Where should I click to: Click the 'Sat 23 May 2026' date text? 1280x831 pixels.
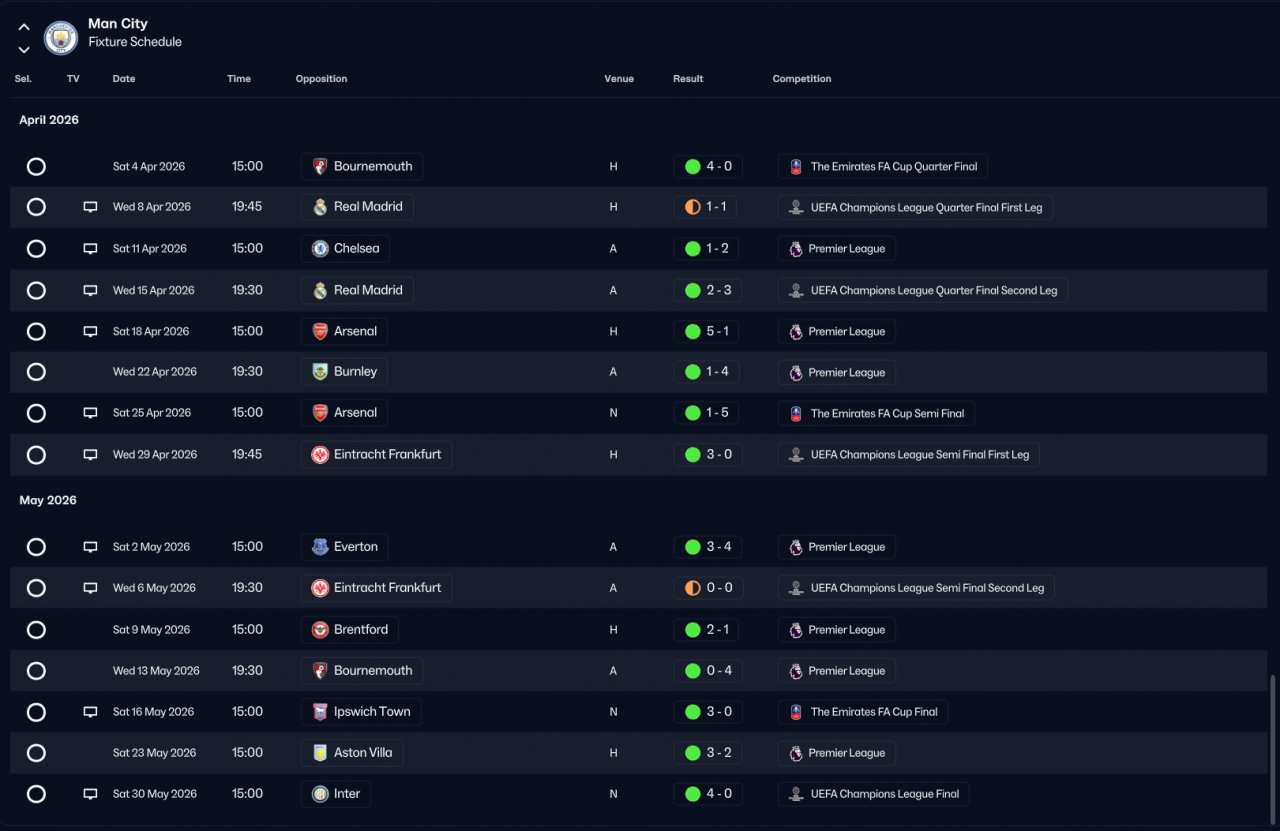[x=154, y=753]
